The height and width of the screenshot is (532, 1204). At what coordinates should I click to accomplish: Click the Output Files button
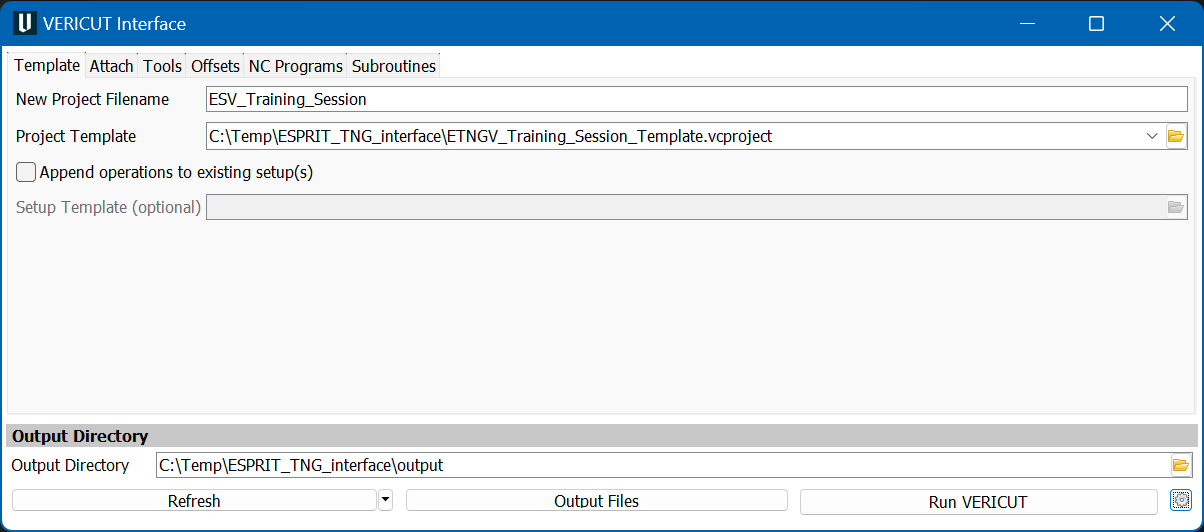(597, 501)
